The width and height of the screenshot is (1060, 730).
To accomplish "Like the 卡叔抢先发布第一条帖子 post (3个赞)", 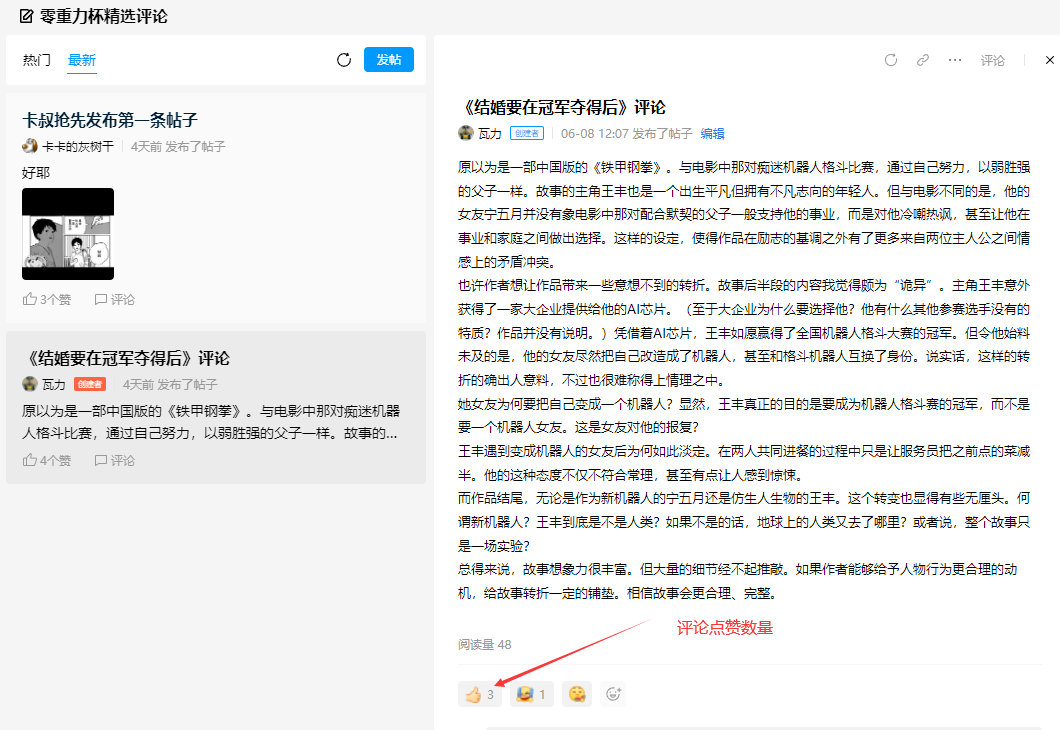I will [x=47, y=299].
